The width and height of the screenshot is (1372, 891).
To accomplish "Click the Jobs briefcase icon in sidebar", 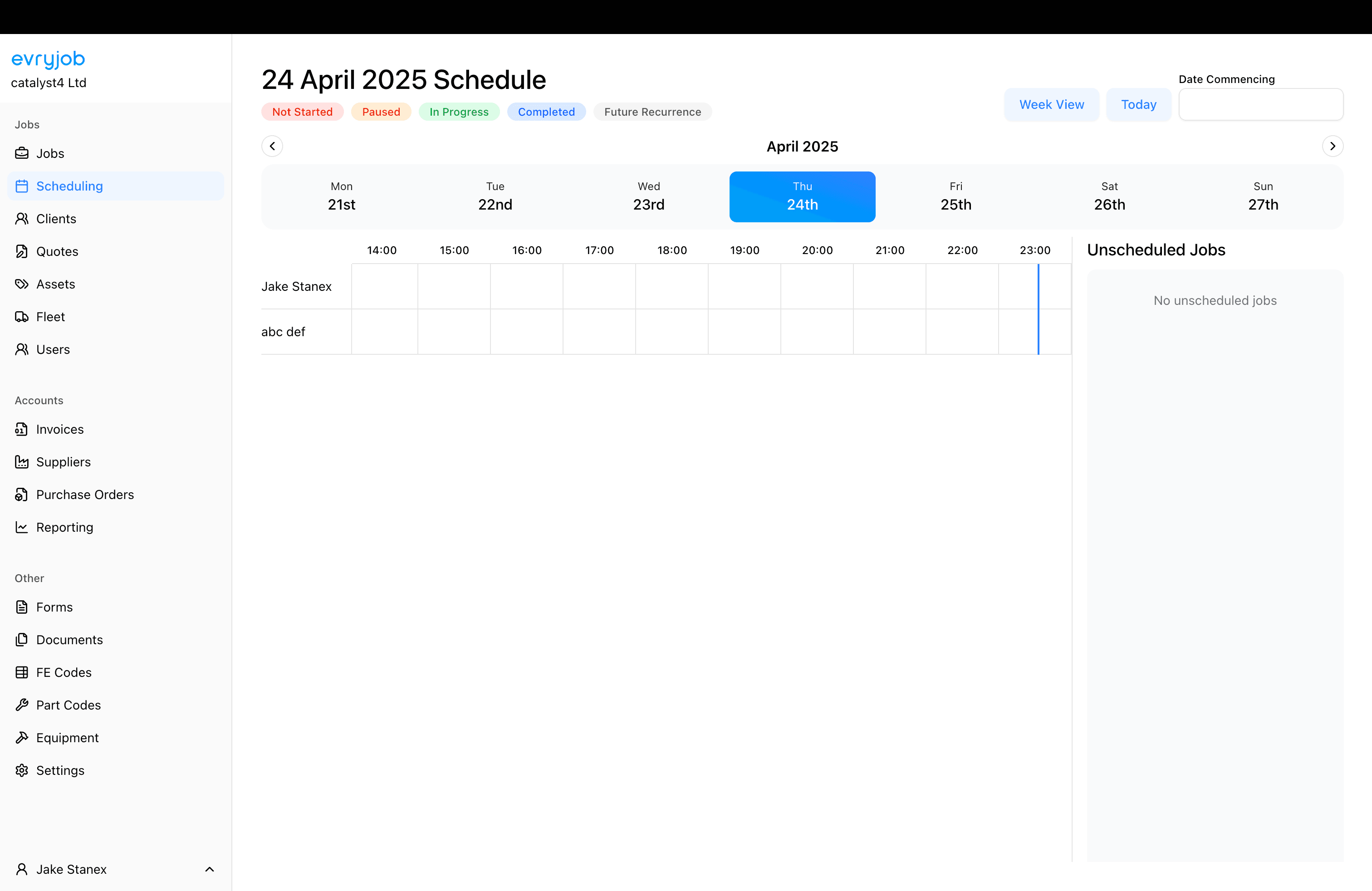I will (x=22, y=153).
